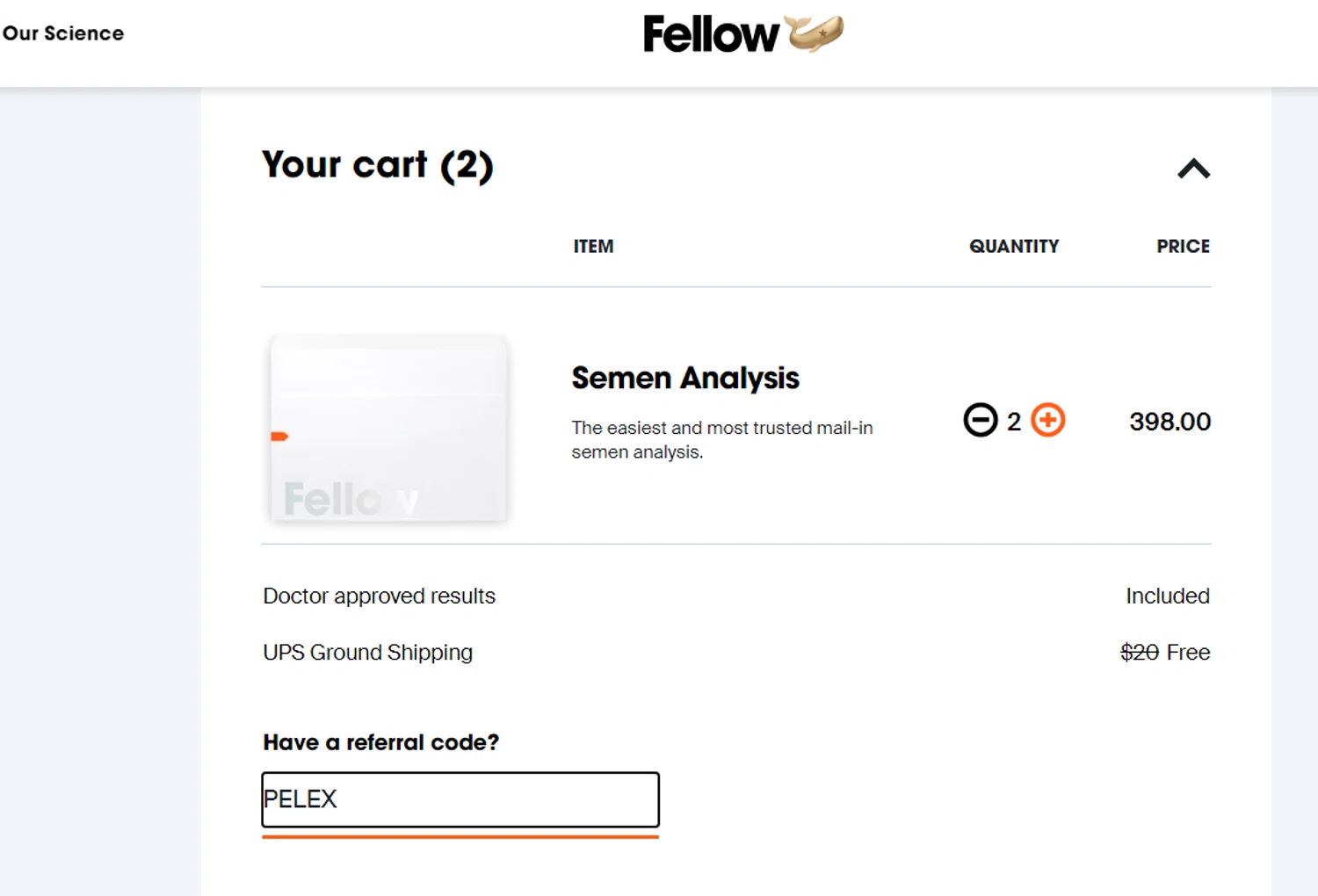Open the Semen Analysis kit thumbnail
This screenshot has height=896, width=1318.
(x=388, y=428)
